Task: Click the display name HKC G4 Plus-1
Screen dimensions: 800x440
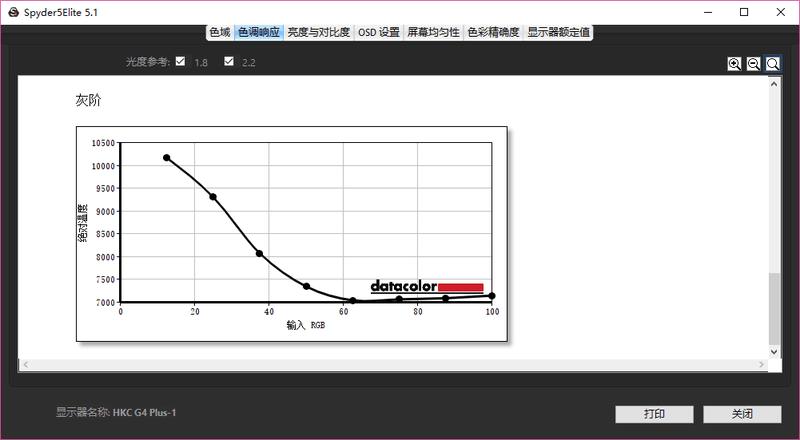Action: coord(144,412)
